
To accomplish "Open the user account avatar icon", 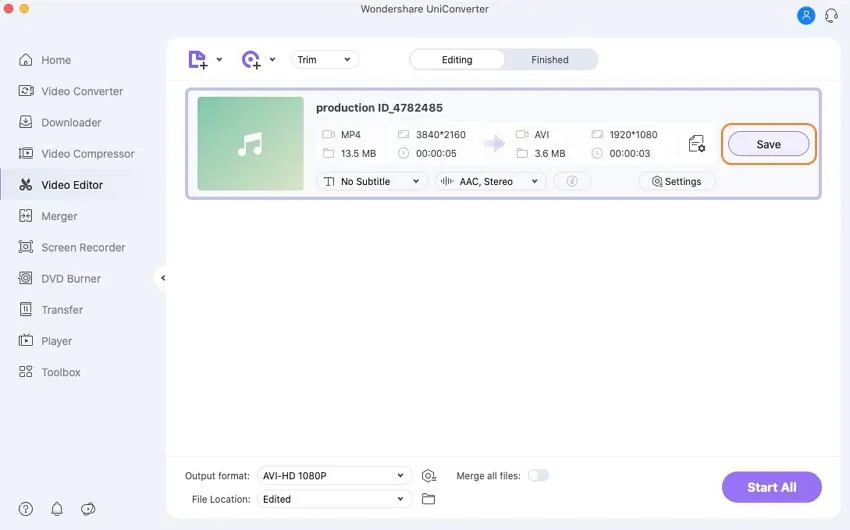I will (x=806, y=15).
